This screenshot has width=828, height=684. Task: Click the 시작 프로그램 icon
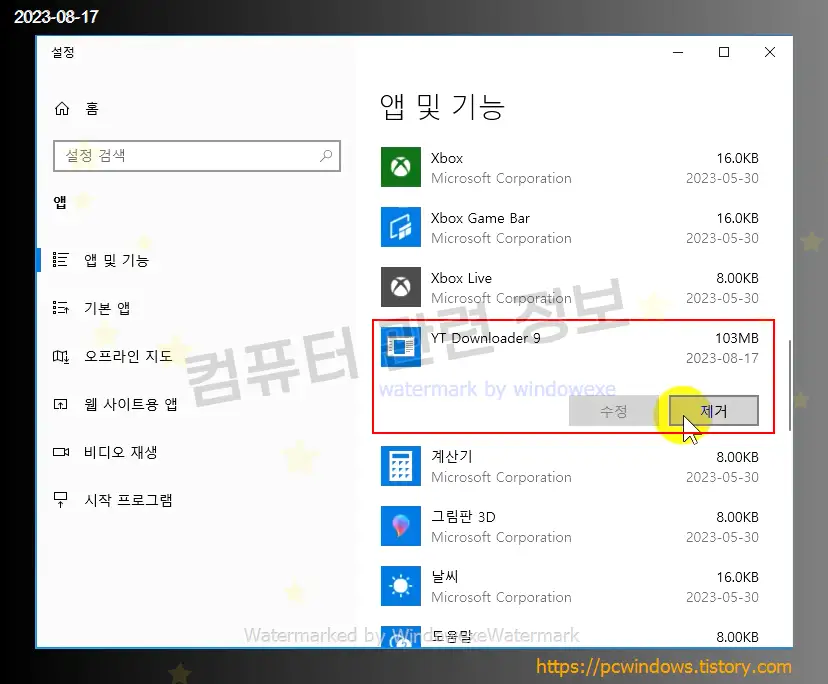pos(60,500)
